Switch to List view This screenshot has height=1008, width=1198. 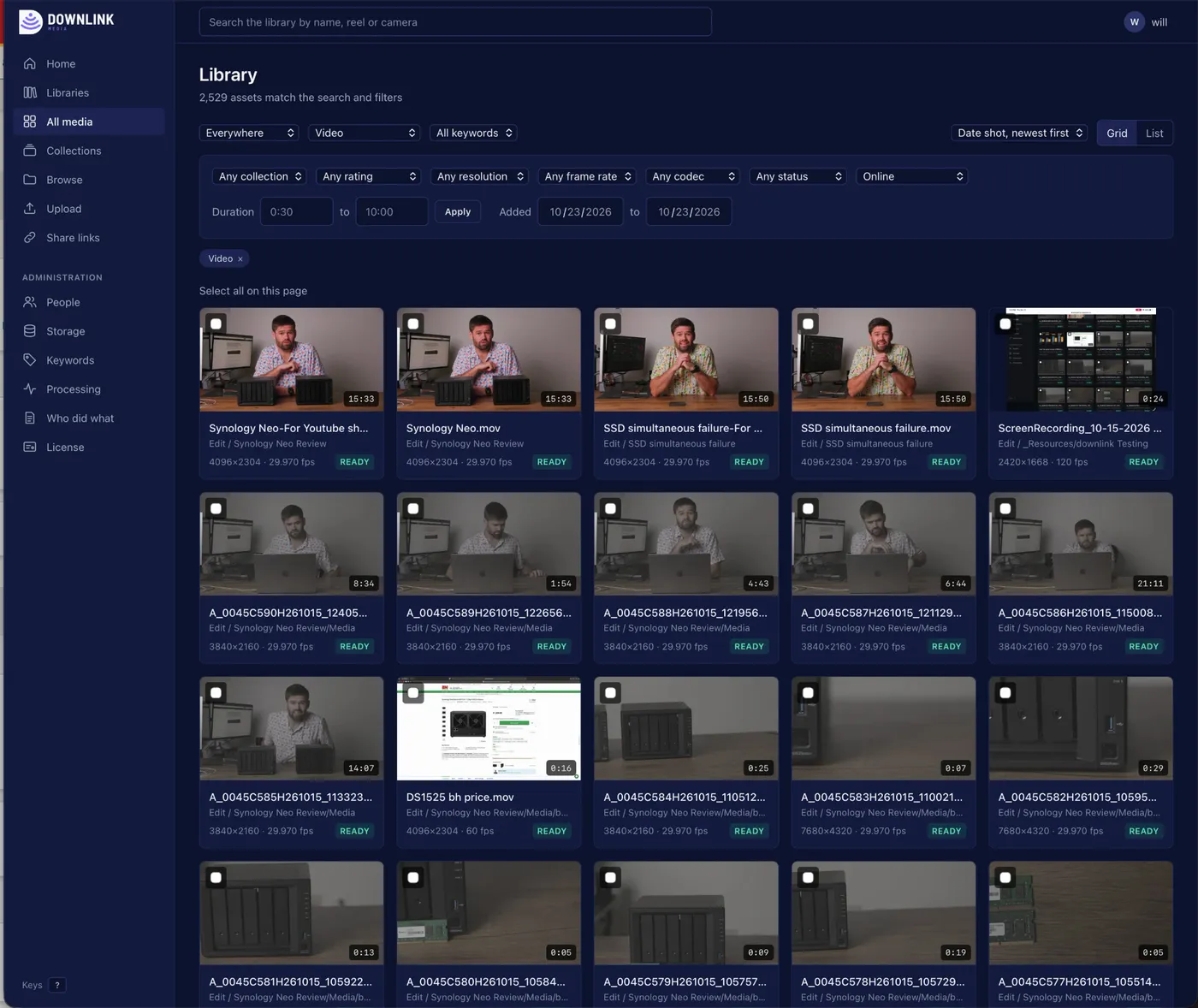pyautogui.click(x=1154, y=133)
